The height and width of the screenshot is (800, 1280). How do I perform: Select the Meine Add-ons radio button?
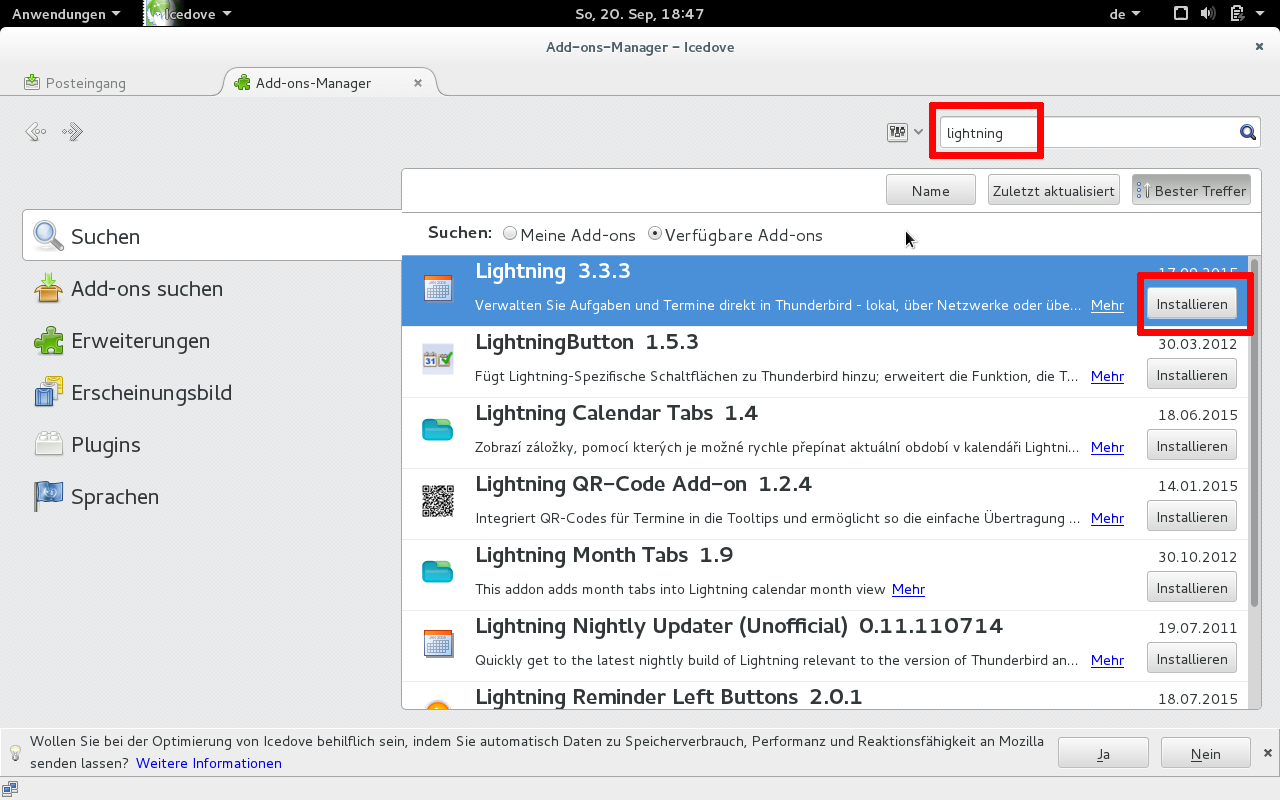point(511,234)
